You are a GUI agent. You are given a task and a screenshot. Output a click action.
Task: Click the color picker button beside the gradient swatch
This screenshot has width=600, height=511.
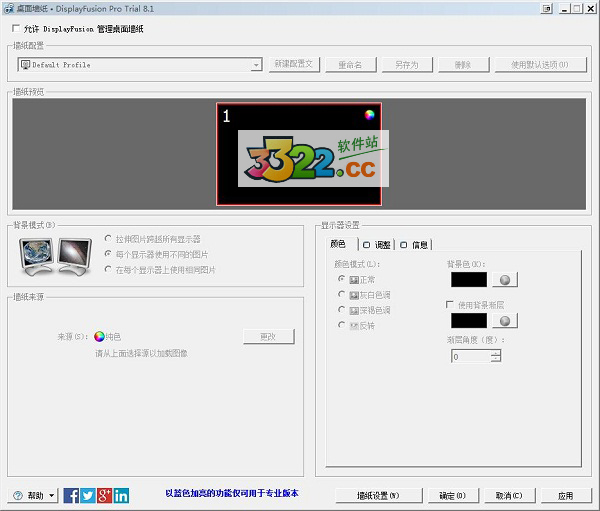tap(505, 321)
